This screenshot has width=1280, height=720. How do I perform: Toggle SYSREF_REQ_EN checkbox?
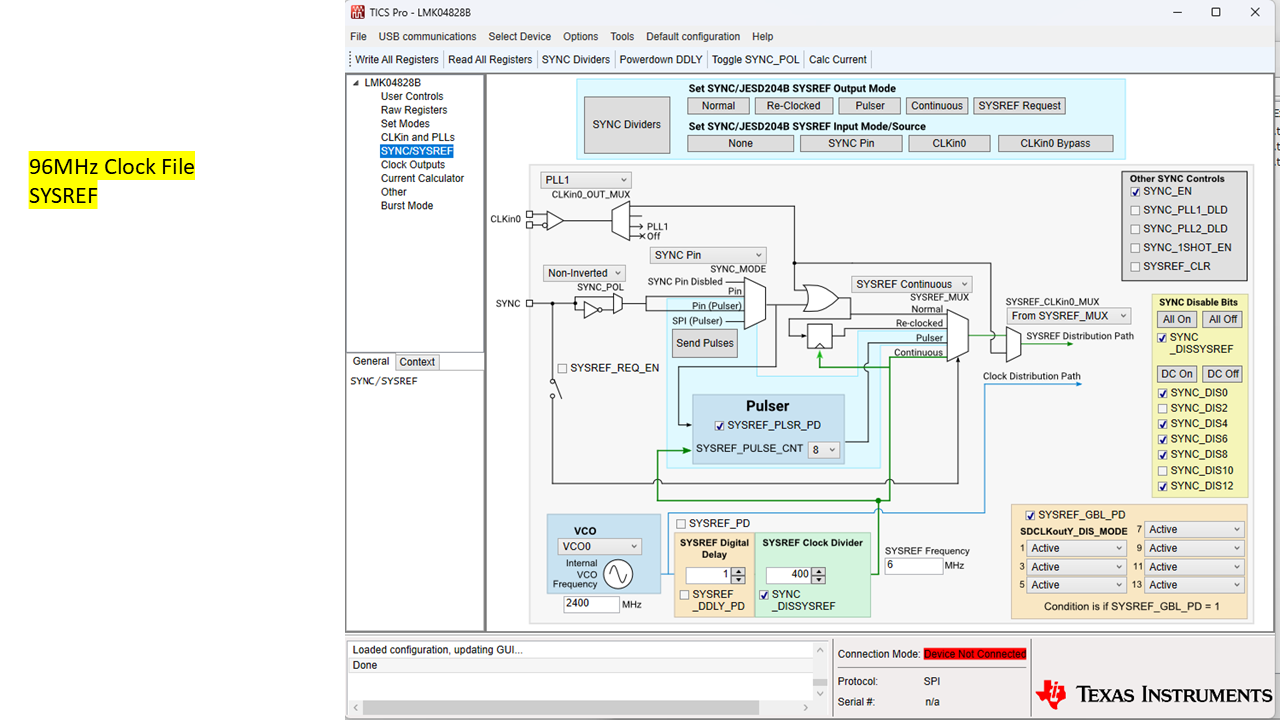pyautogui.click(x=562, y=368)
